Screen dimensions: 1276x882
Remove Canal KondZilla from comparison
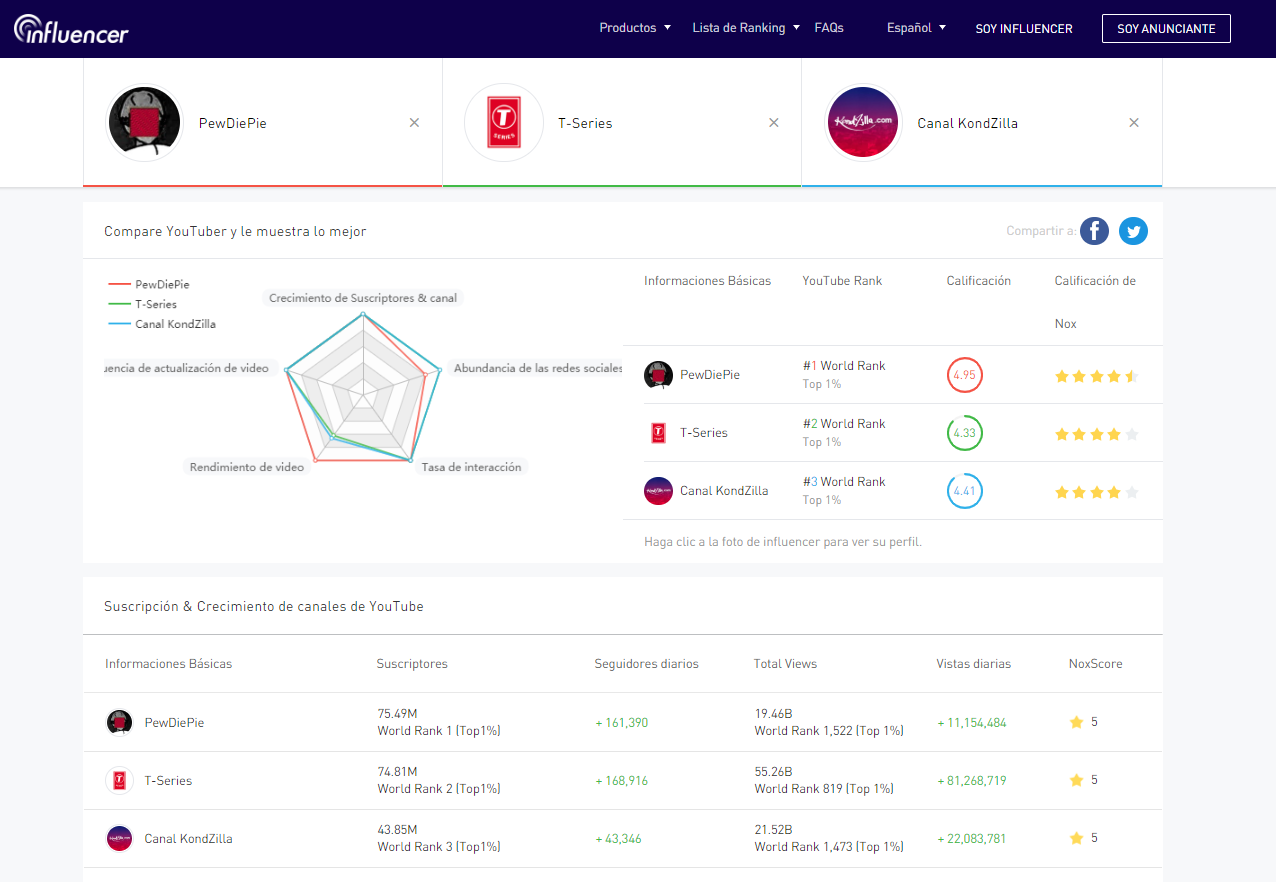1134,123
